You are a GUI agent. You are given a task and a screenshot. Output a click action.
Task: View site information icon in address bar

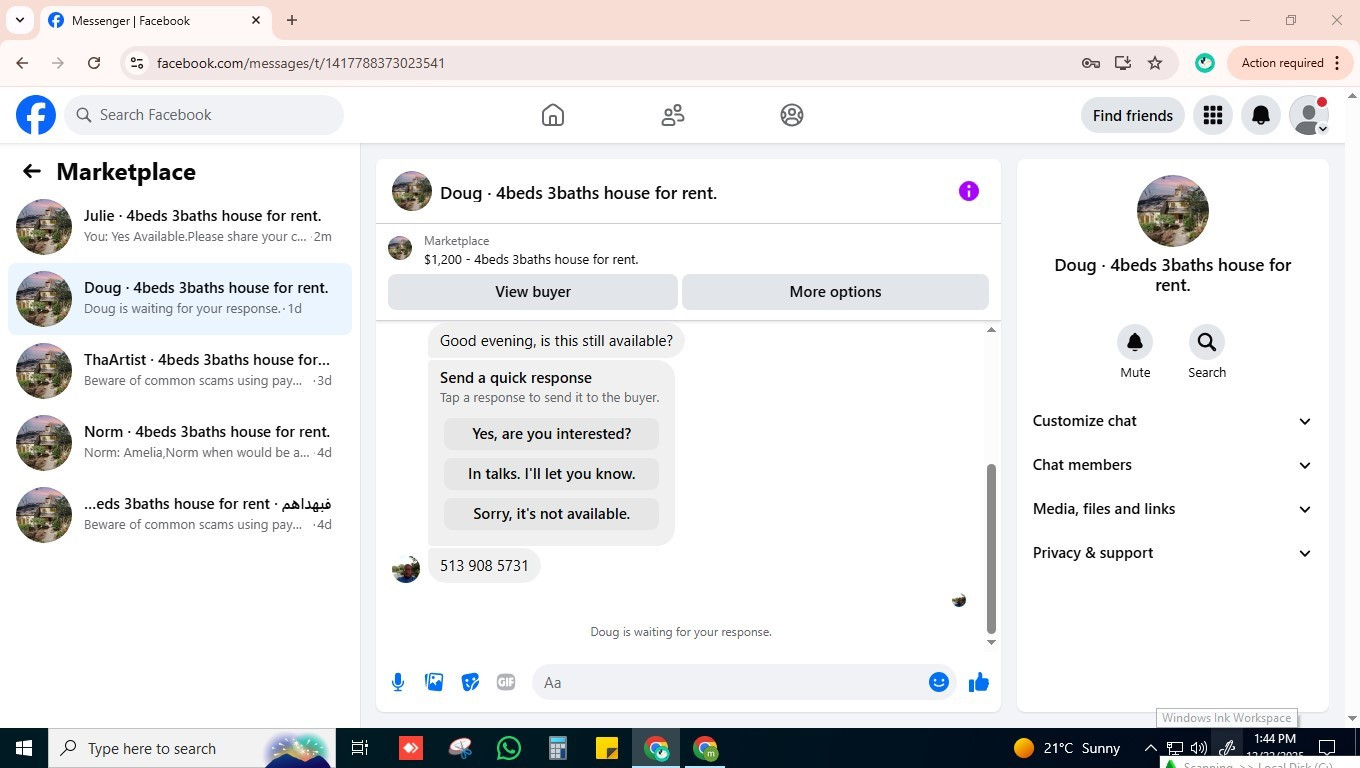pos(138,63)
